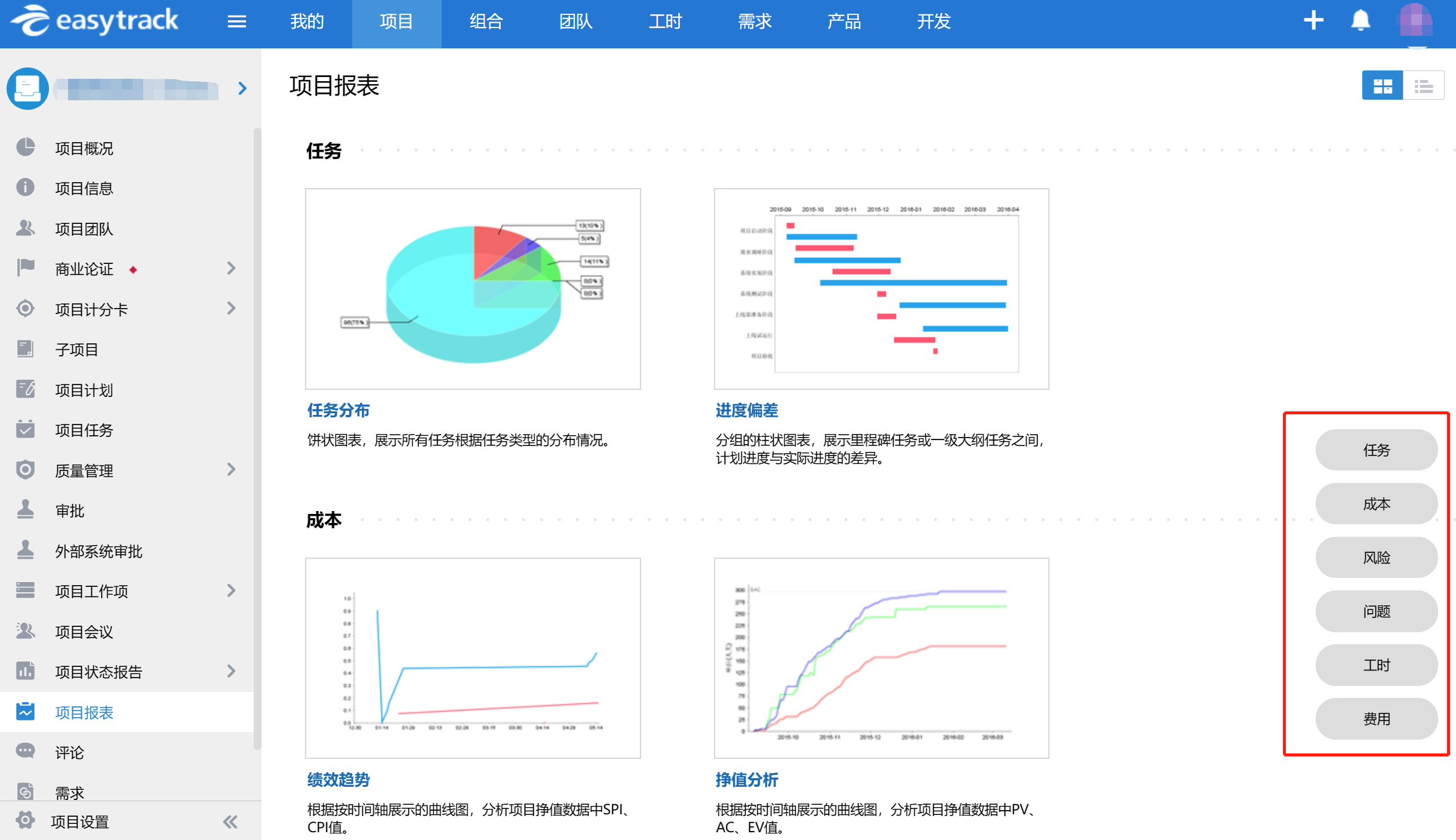Click the 项目设置 gear icon
The image size is (1456, 840).
[x=26, y=821]
